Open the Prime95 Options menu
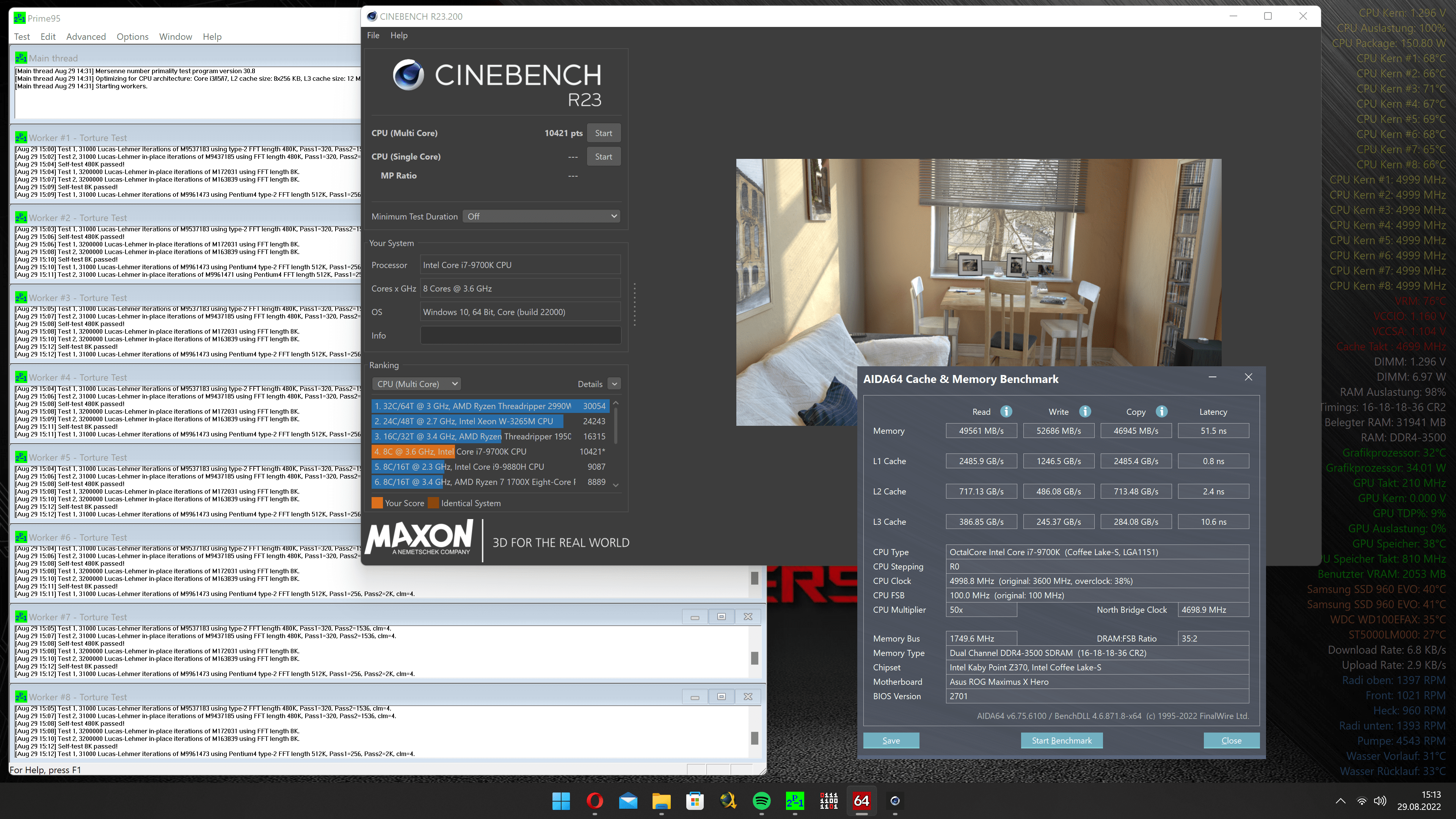The image size is (1456, 819). click(x=132, y=36)
